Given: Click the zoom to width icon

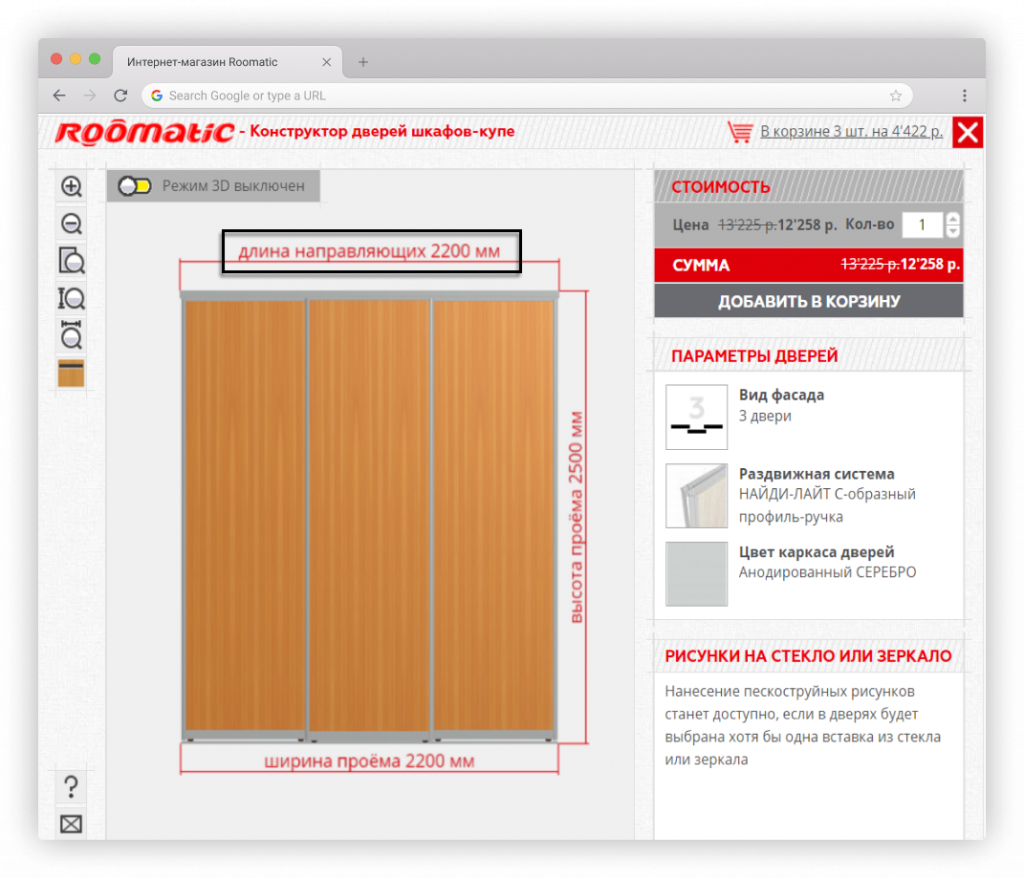Looking at the screenshot, I should pyautogui.click(x=71, y=335).
